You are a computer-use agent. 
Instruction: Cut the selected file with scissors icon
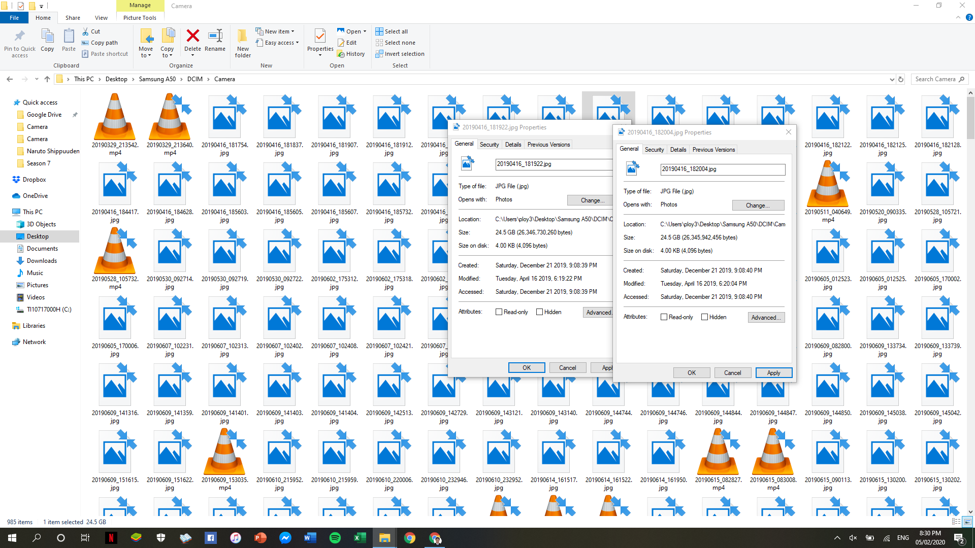(91, 31)
